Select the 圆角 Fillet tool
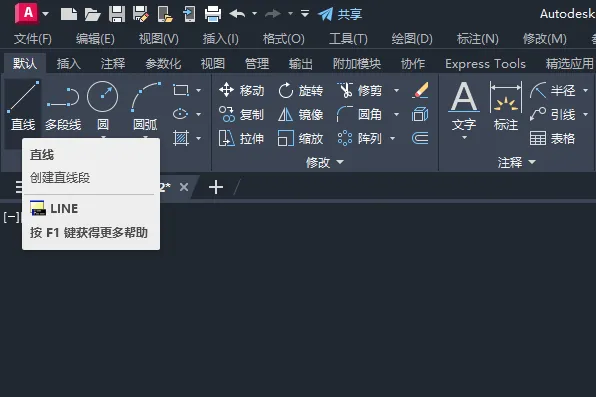 point(359,114)
